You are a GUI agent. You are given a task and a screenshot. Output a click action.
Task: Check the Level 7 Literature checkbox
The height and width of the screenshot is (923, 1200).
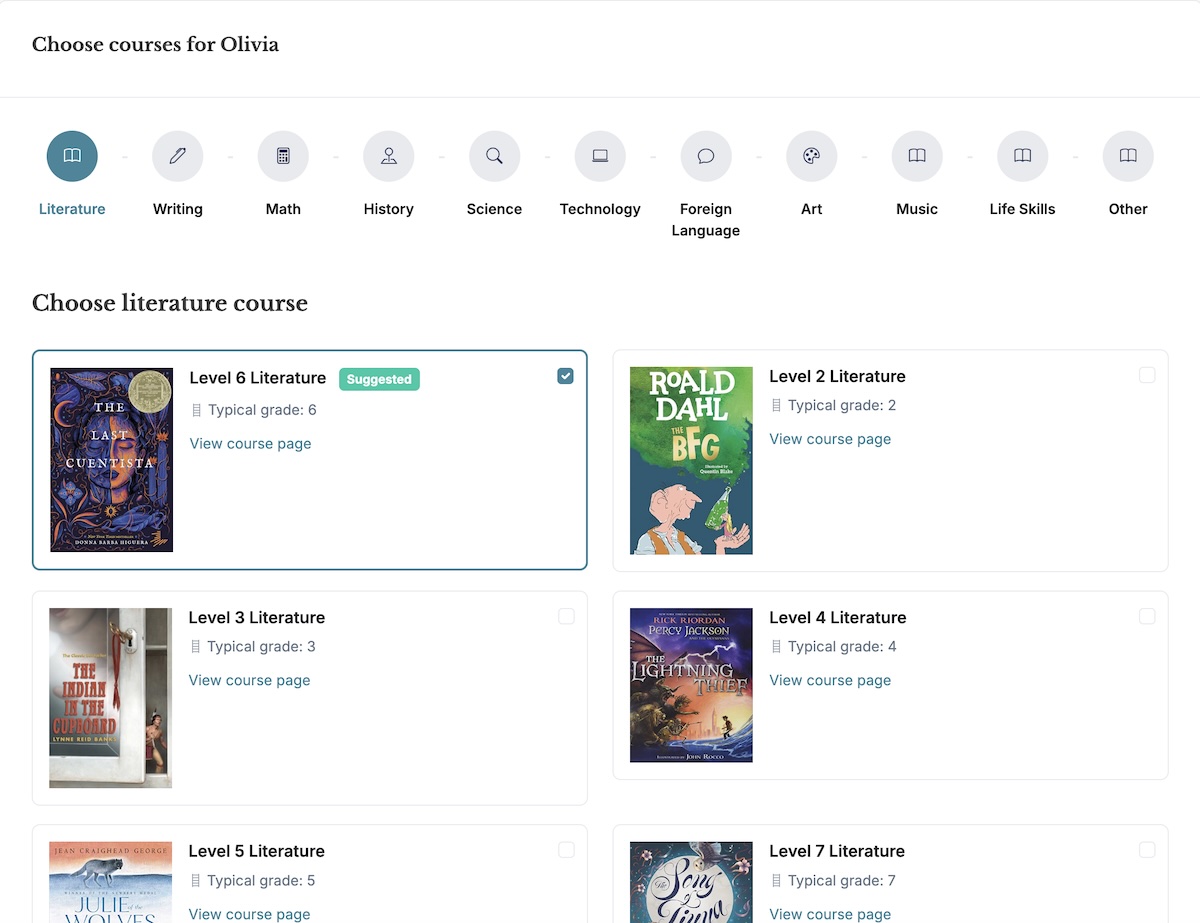1147,850
